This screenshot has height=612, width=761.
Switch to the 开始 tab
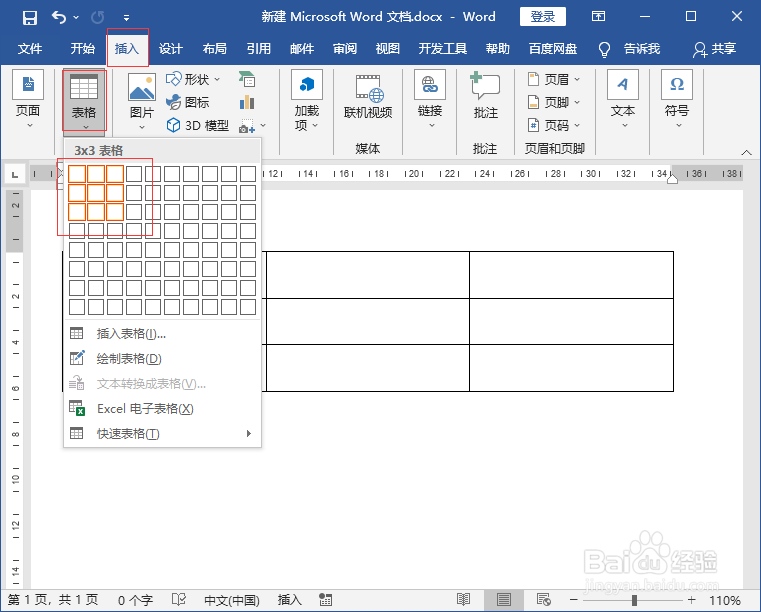[x=83, y=49]
